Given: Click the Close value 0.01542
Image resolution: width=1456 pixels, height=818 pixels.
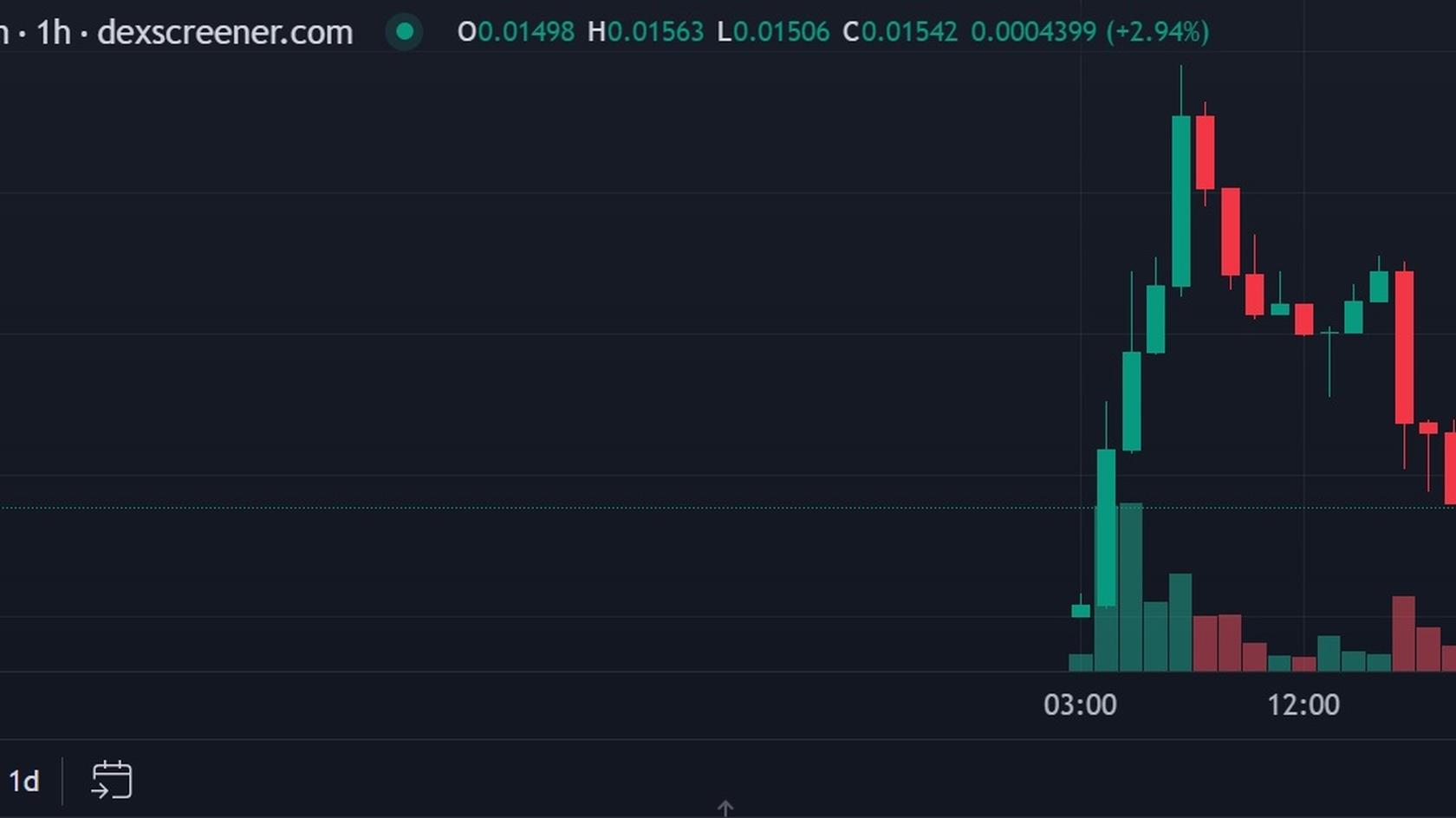Looking at the screenshot, I should [909, 32].
